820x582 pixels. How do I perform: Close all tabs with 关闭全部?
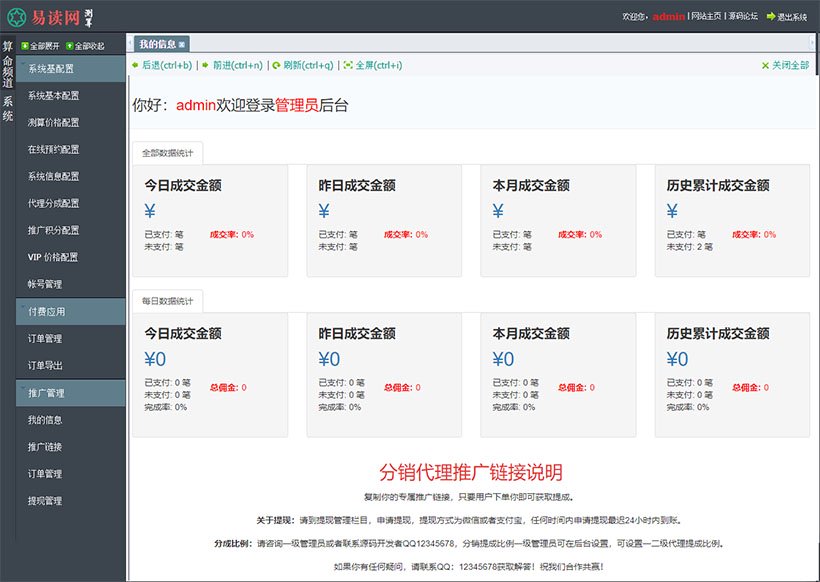pos(765,65)
